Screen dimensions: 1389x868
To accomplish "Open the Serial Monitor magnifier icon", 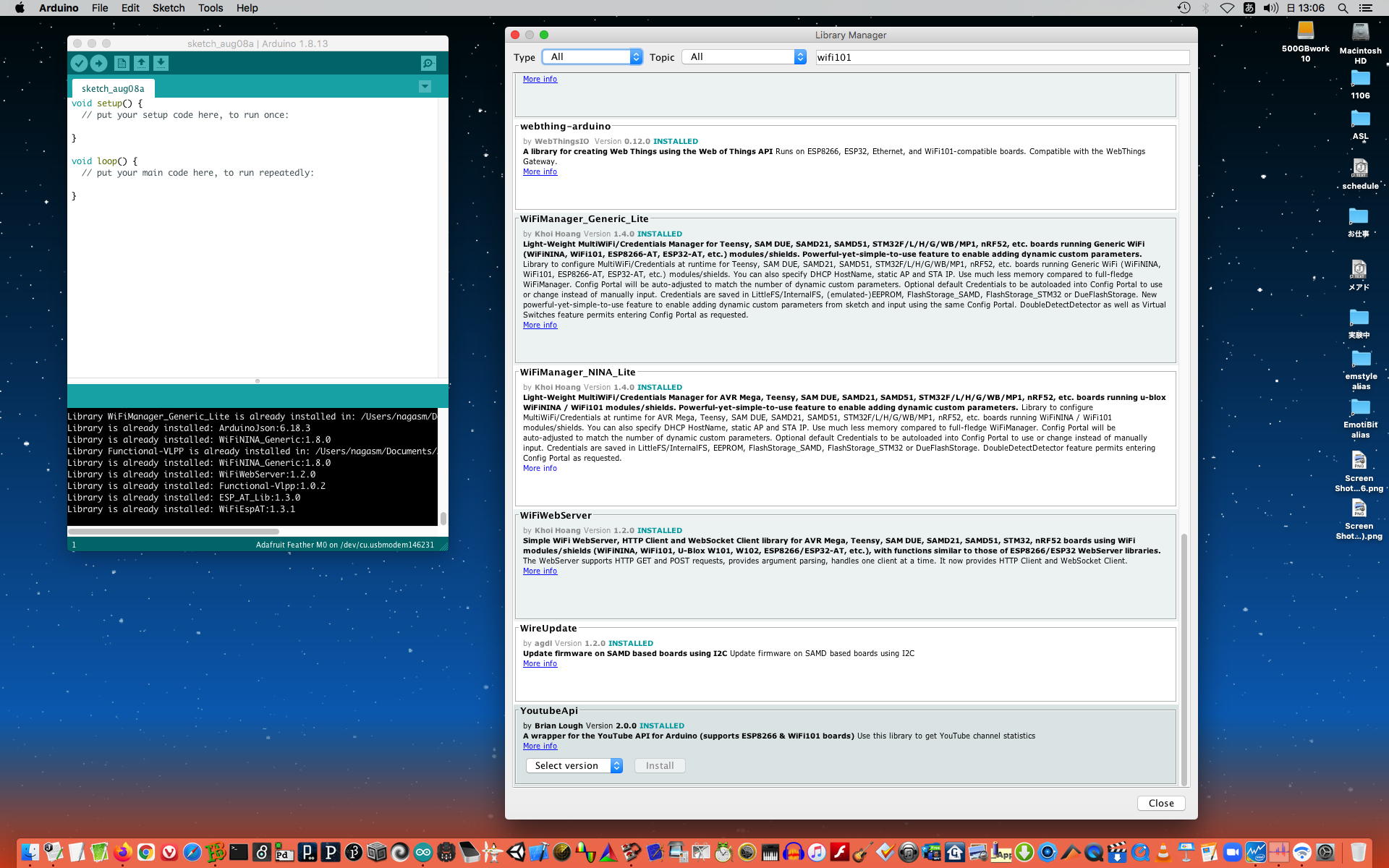I will [428, 64].
